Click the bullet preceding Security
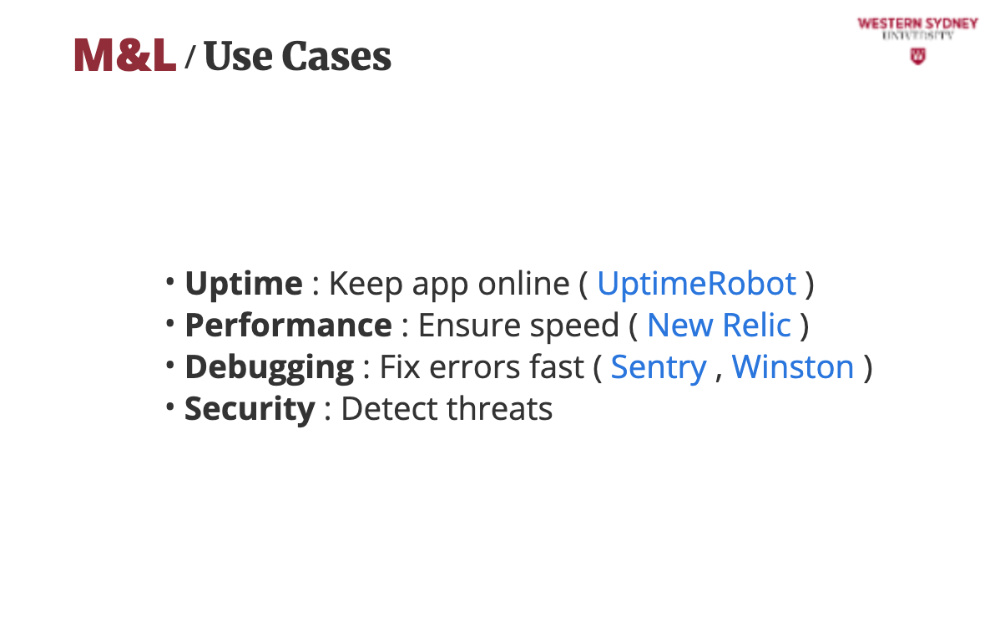Screen dimensions: 1000x624 (172, 408)
